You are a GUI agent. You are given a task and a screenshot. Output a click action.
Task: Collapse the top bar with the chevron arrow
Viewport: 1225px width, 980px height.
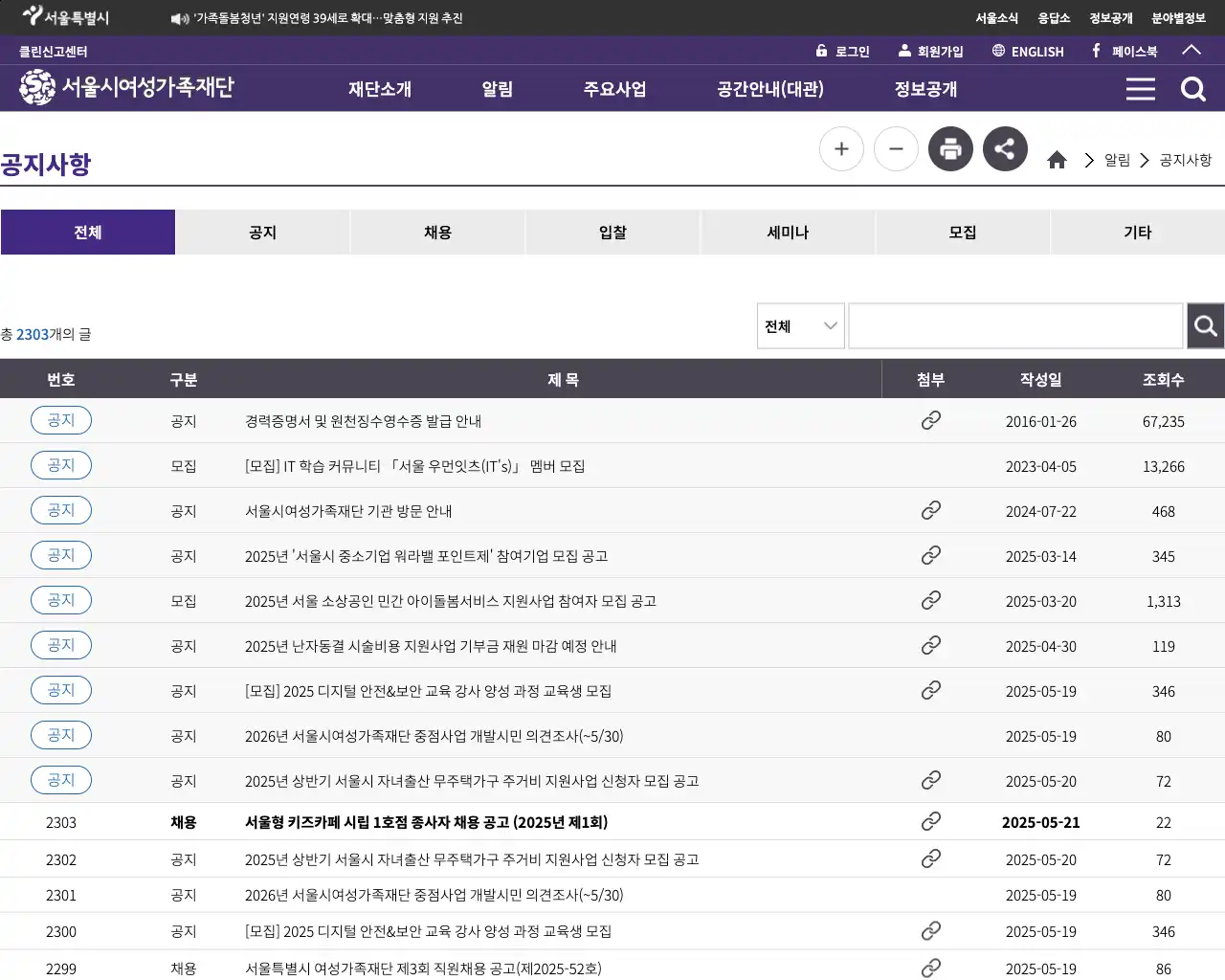(x=1192, y=50)
